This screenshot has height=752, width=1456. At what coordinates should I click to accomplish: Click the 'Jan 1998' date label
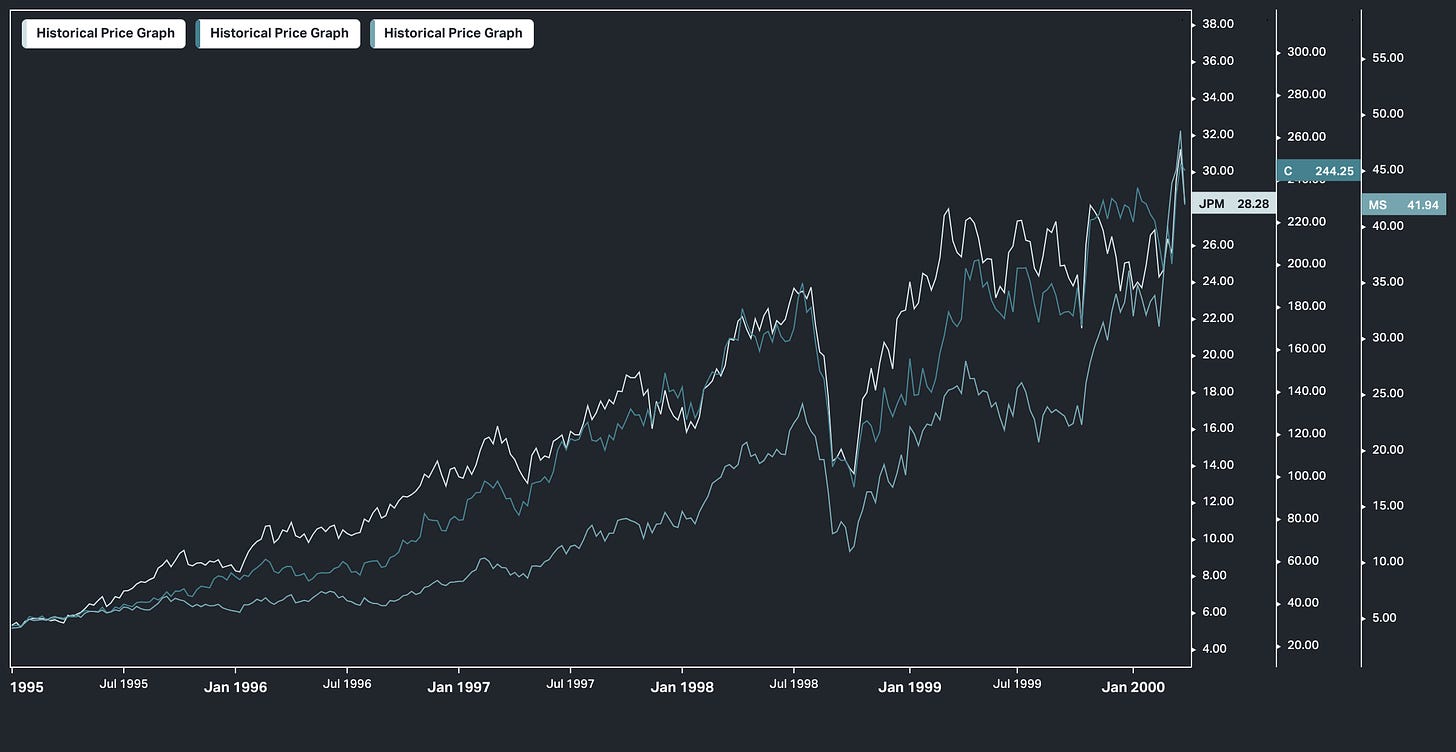[x=682, y=687]
